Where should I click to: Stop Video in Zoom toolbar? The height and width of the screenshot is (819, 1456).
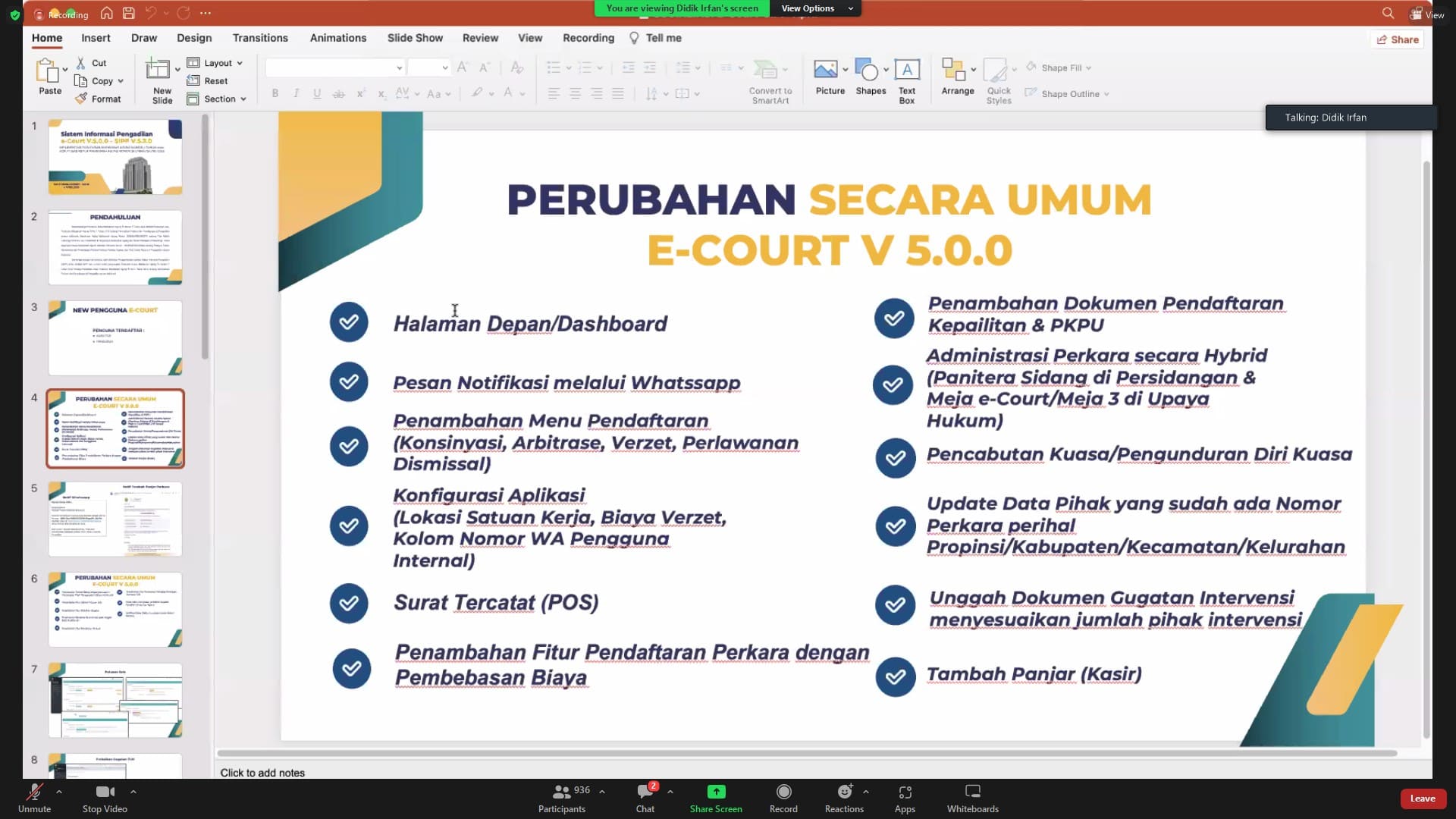(x=105, y=799)
